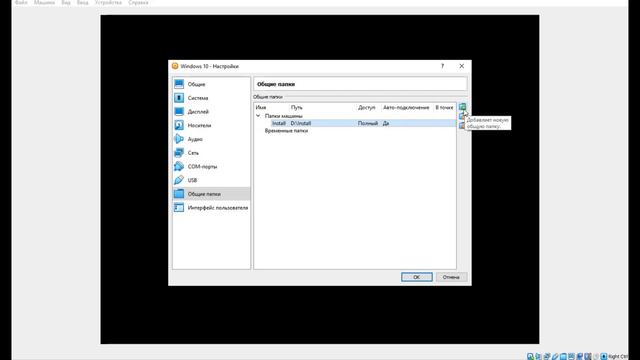
Task: Collapse the Папки машины tree group
Action: (258, 116)
